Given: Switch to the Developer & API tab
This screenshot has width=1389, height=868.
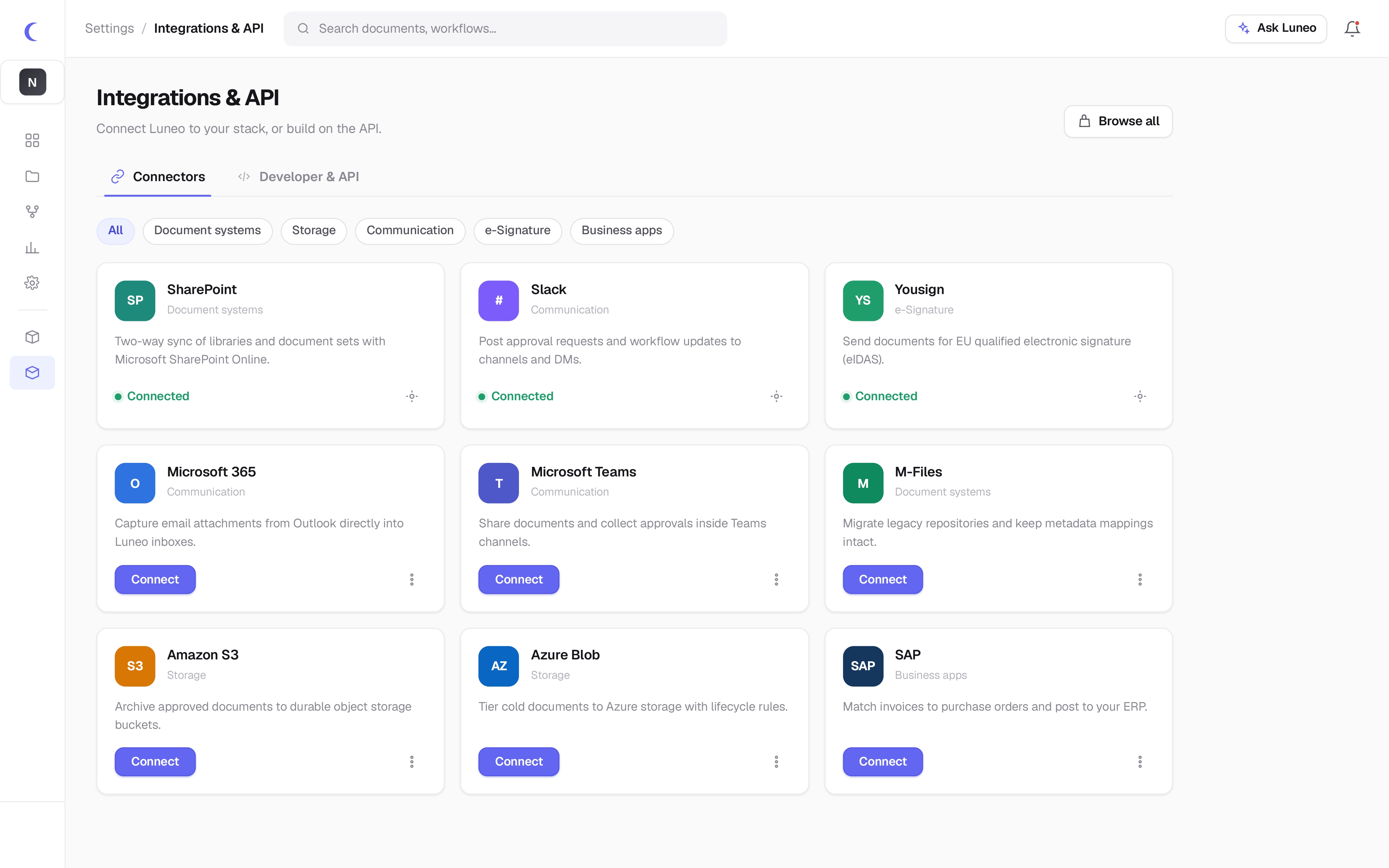Looking at the screenshot, I should [298, 177].
